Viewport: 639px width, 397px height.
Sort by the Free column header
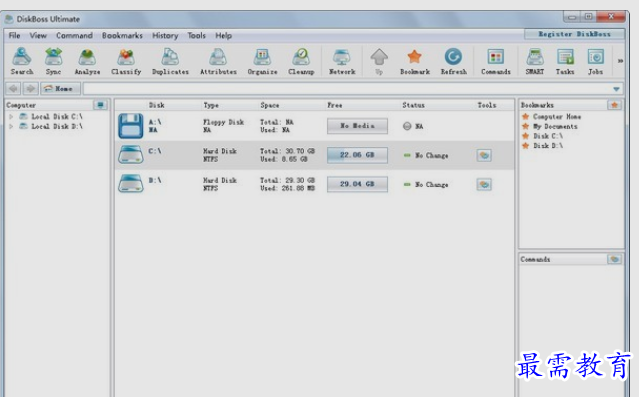(x=335, y=105)
